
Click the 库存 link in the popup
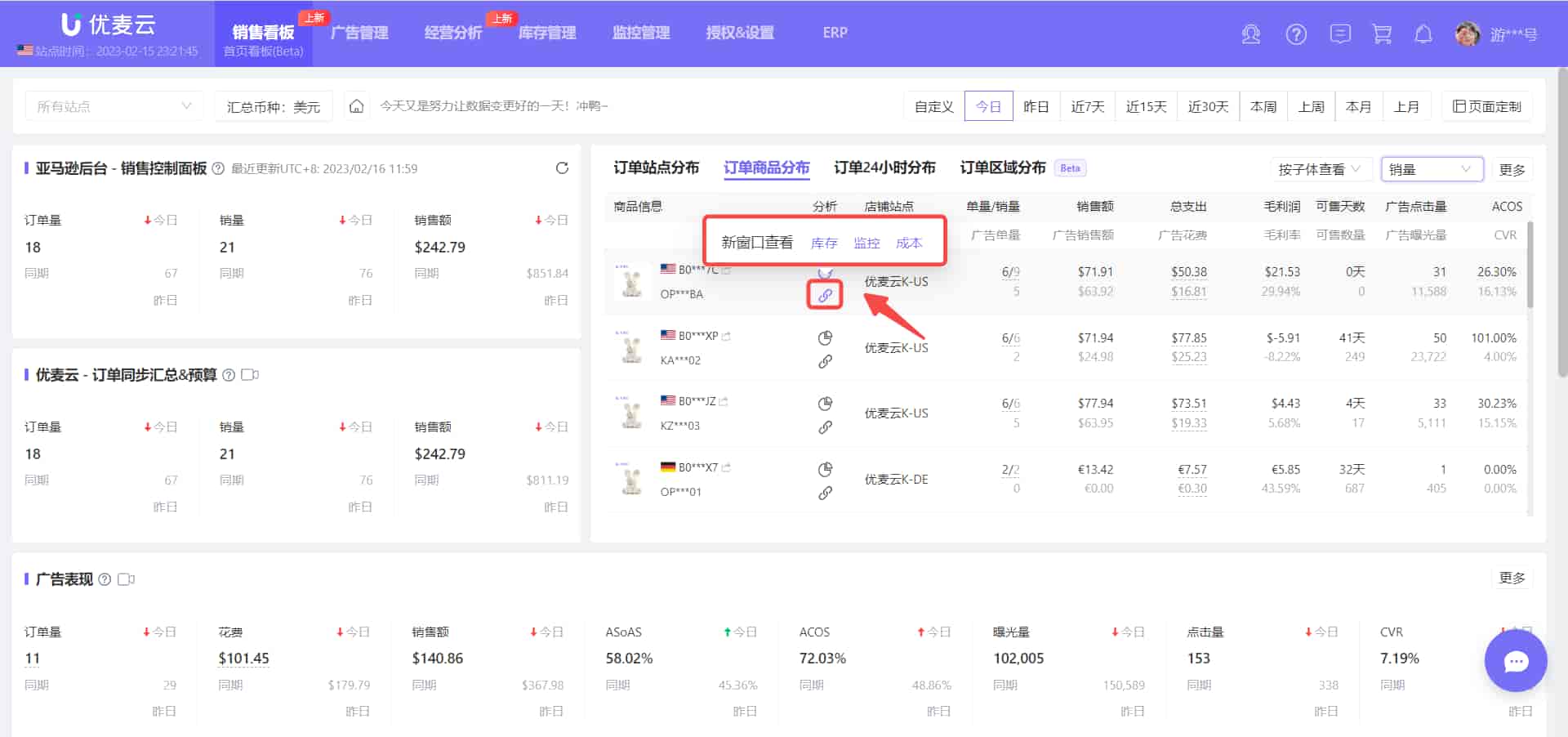coord(824,243)
